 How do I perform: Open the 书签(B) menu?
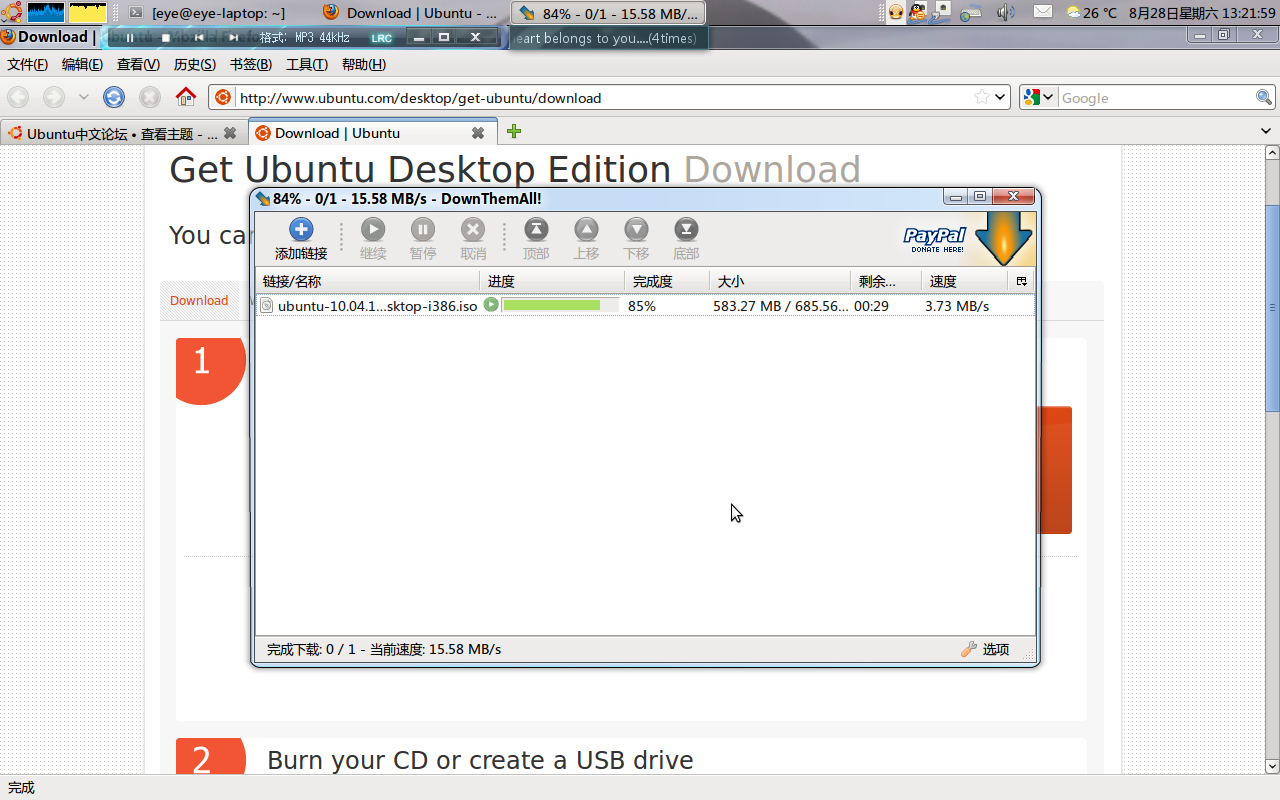(250, 64)
